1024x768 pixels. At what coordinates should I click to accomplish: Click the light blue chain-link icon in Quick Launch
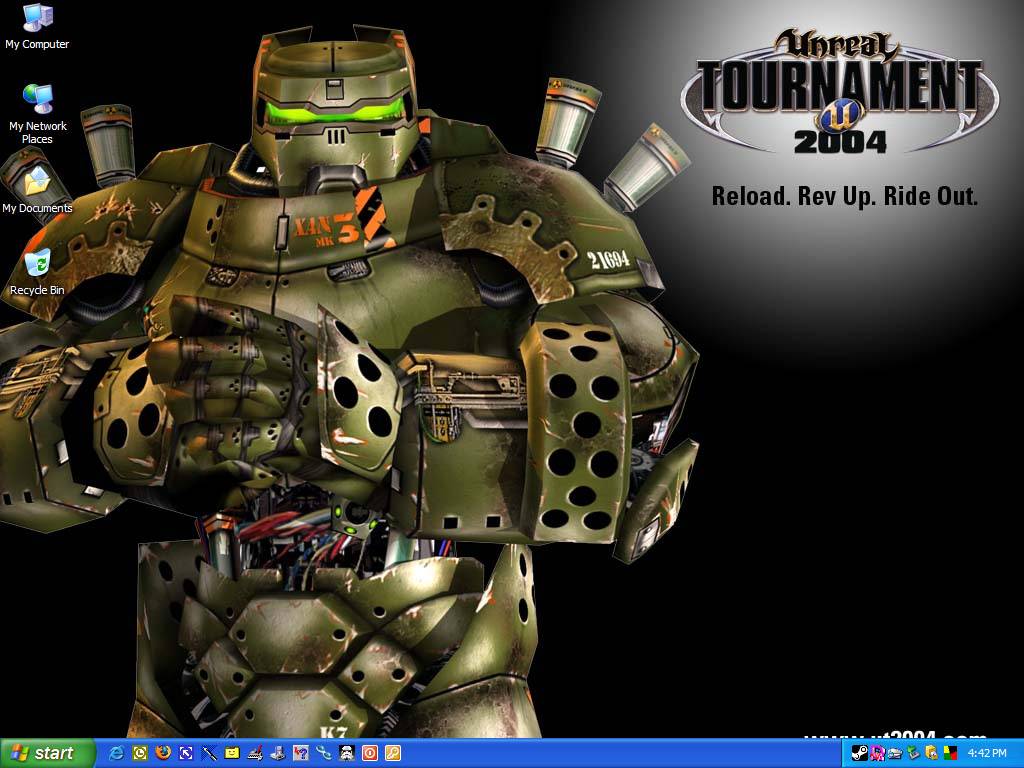(323, 753)
